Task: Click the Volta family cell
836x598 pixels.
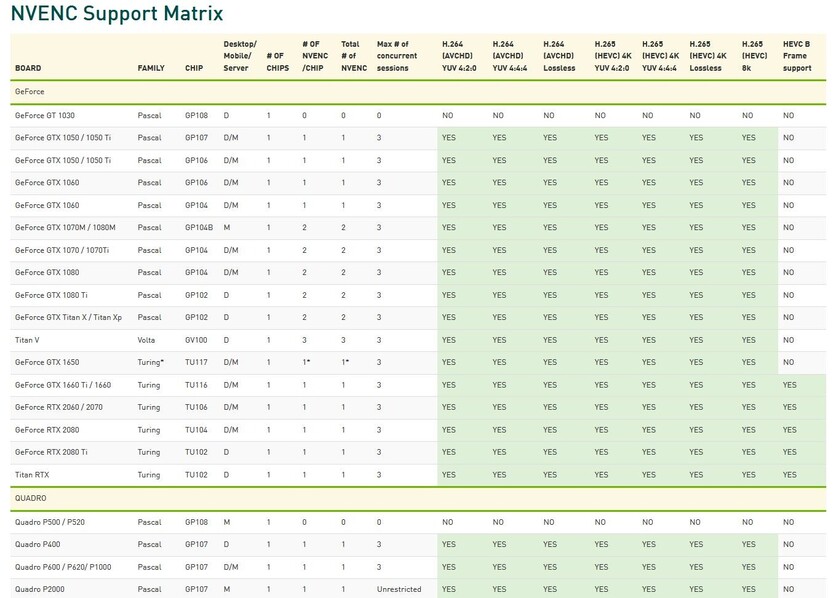Action: coord(146,340)
